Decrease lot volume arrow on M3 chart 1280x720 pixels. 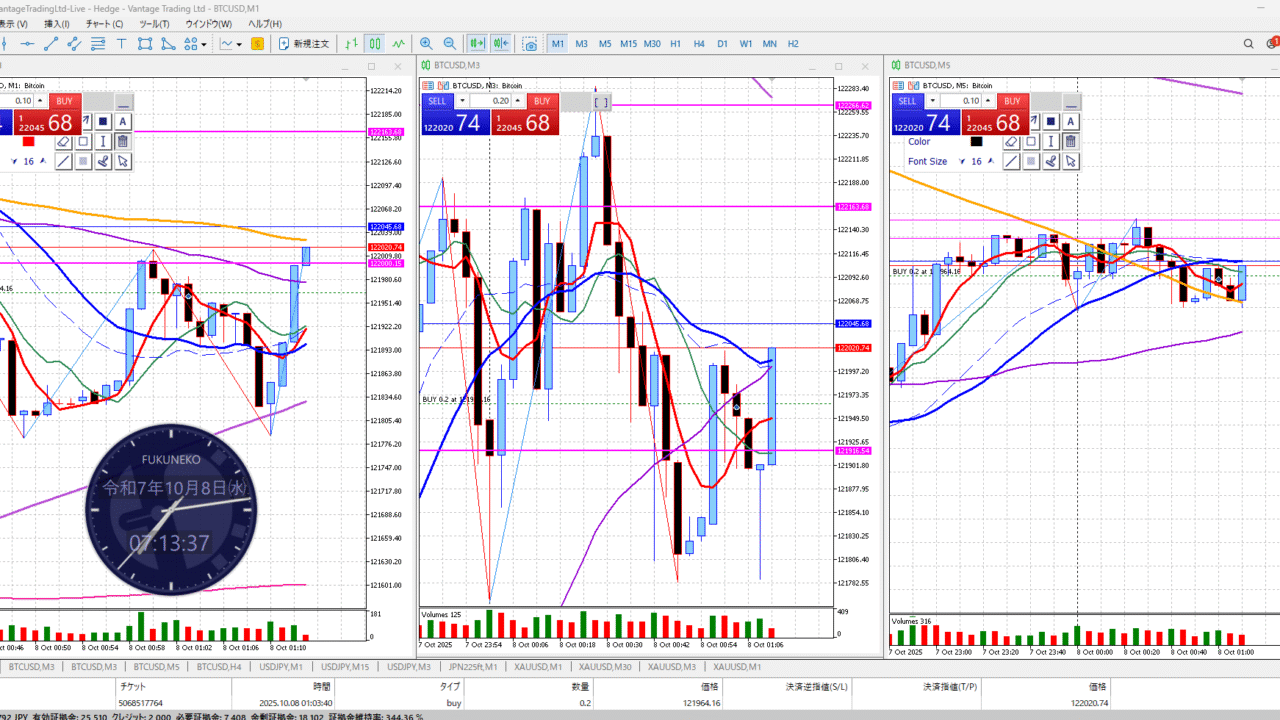tap(462, 101)
